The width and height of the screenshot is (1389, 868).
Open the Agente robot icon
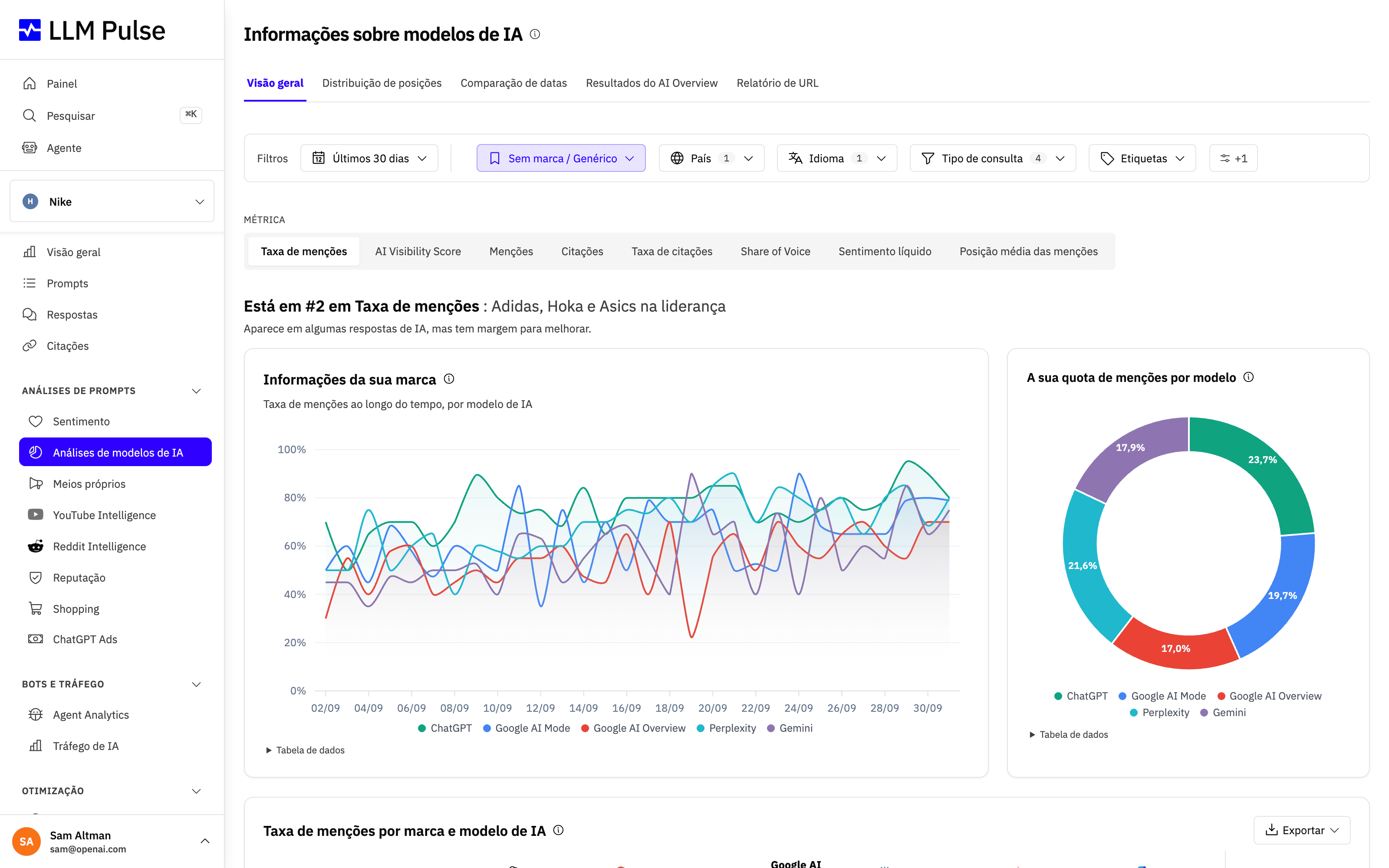click(29, 148)
